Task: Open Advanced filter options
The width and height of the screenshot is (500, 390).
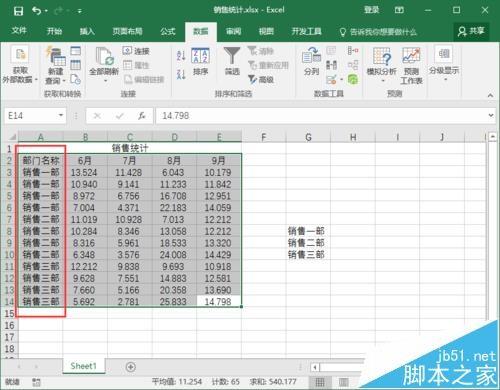Action: [x=261, y=79]
